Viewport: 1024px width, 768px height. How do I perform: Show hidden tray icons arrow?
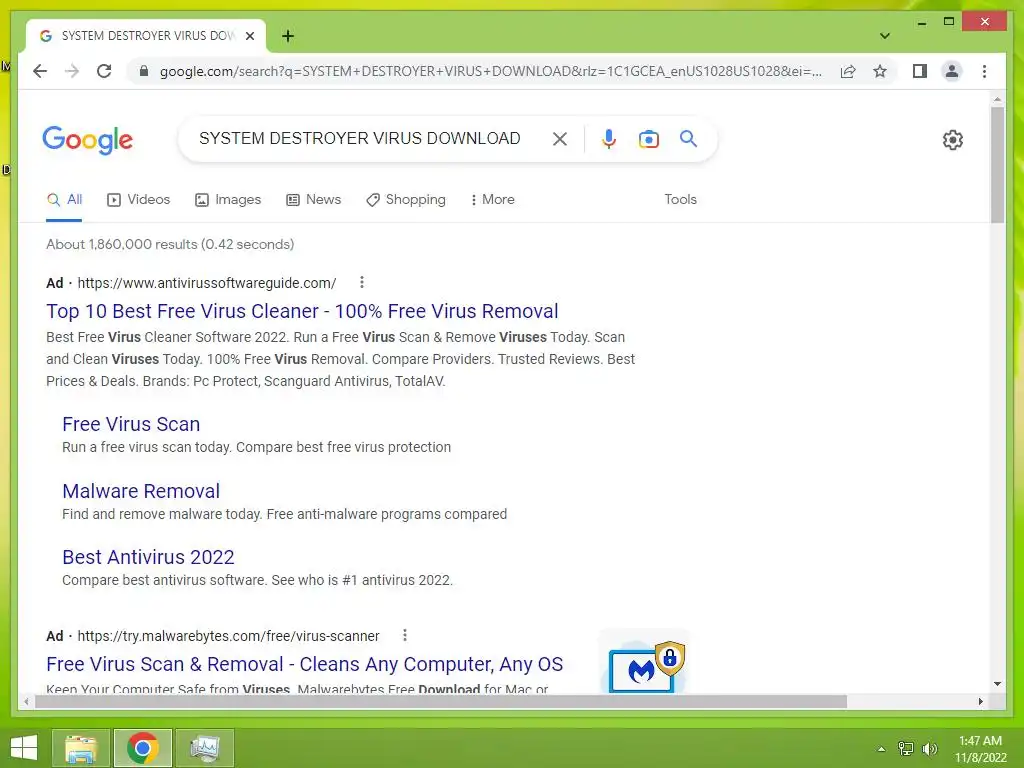pyautogui.click(x=881, y=749)
